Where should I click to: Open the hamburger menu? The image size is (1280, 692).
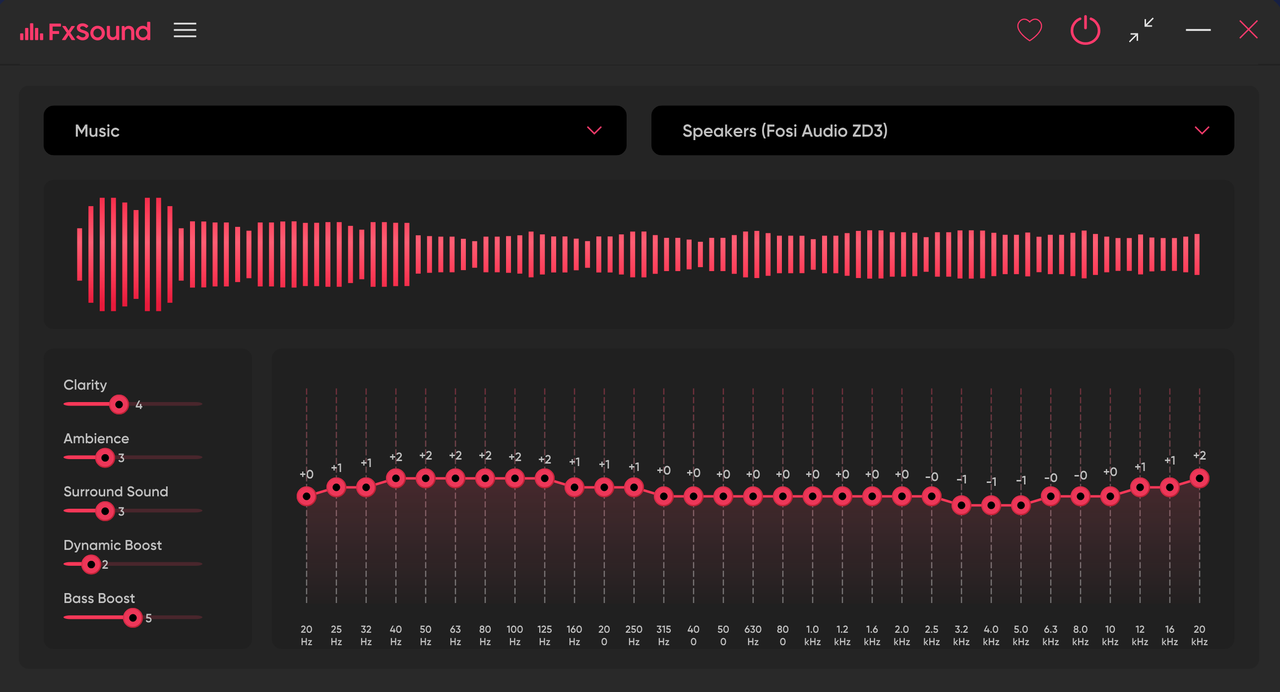(x=185, y=30)
